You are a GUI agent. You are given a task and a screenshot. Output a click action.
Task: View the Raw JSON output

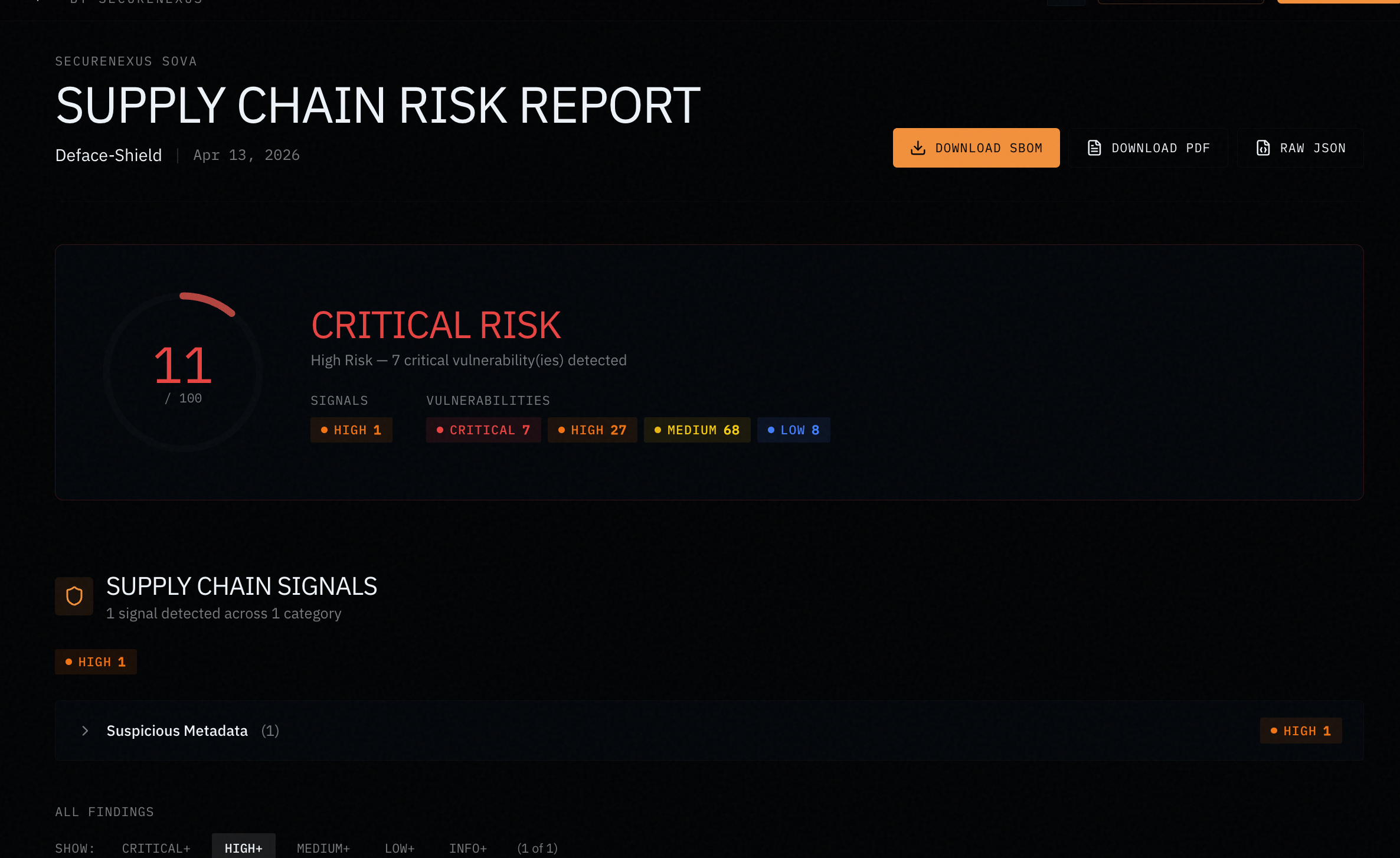click(x=1300, y=148)
